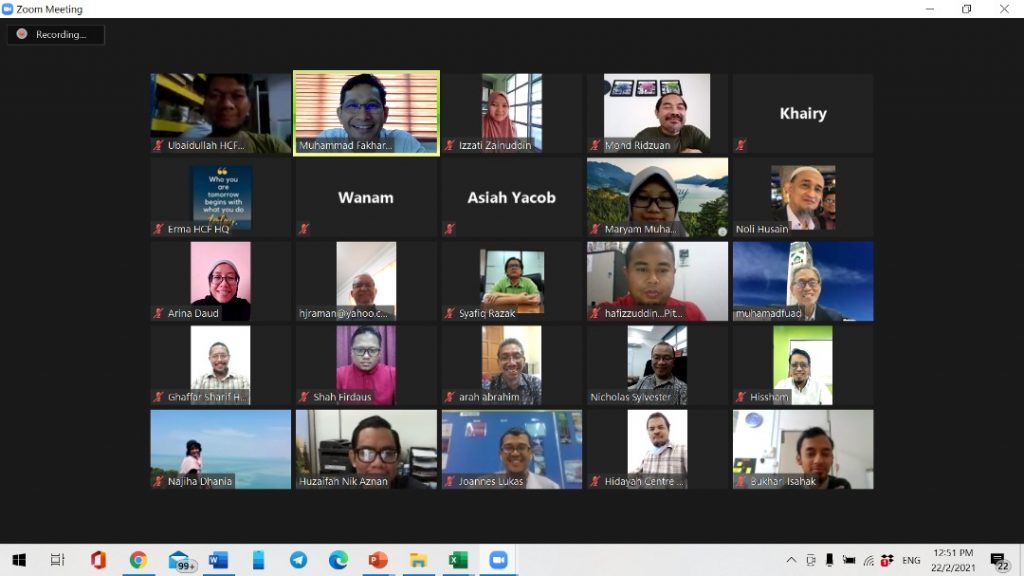Open File Explorer from the taskbar
Viewport: 1024px width, 576px height.
click(418, 560)
